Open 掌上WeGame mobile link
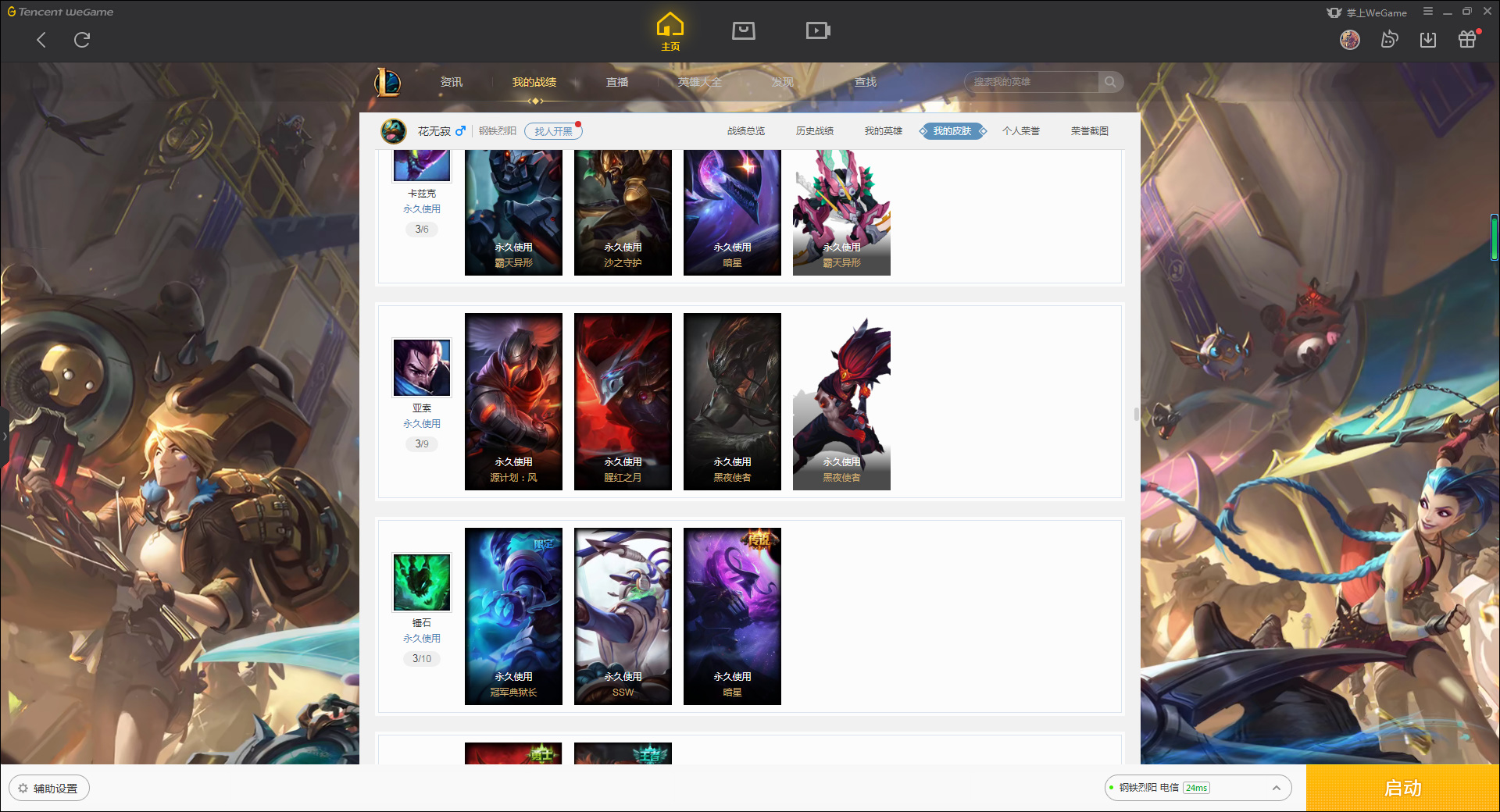Image resolution: width=1500 pixels, height=812 pixels. coord(1367,12)
